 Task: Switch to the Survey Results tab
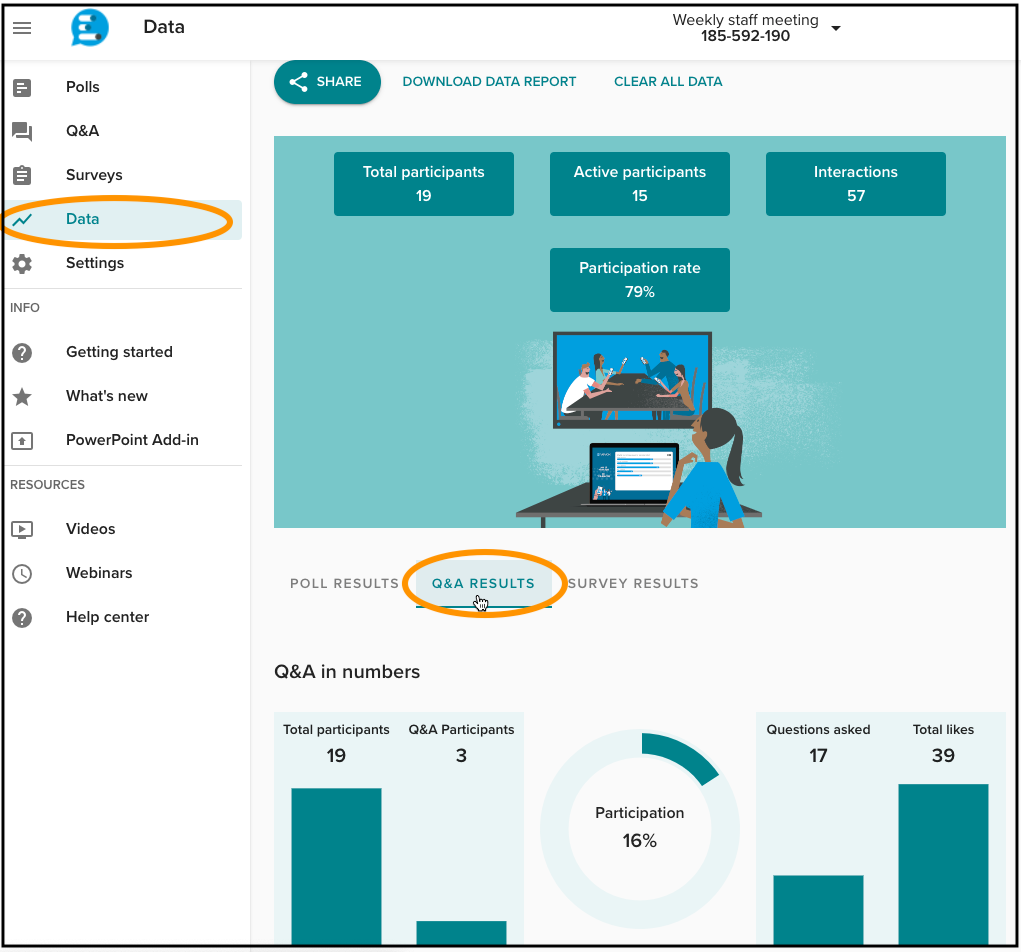[x=633, y=583]
